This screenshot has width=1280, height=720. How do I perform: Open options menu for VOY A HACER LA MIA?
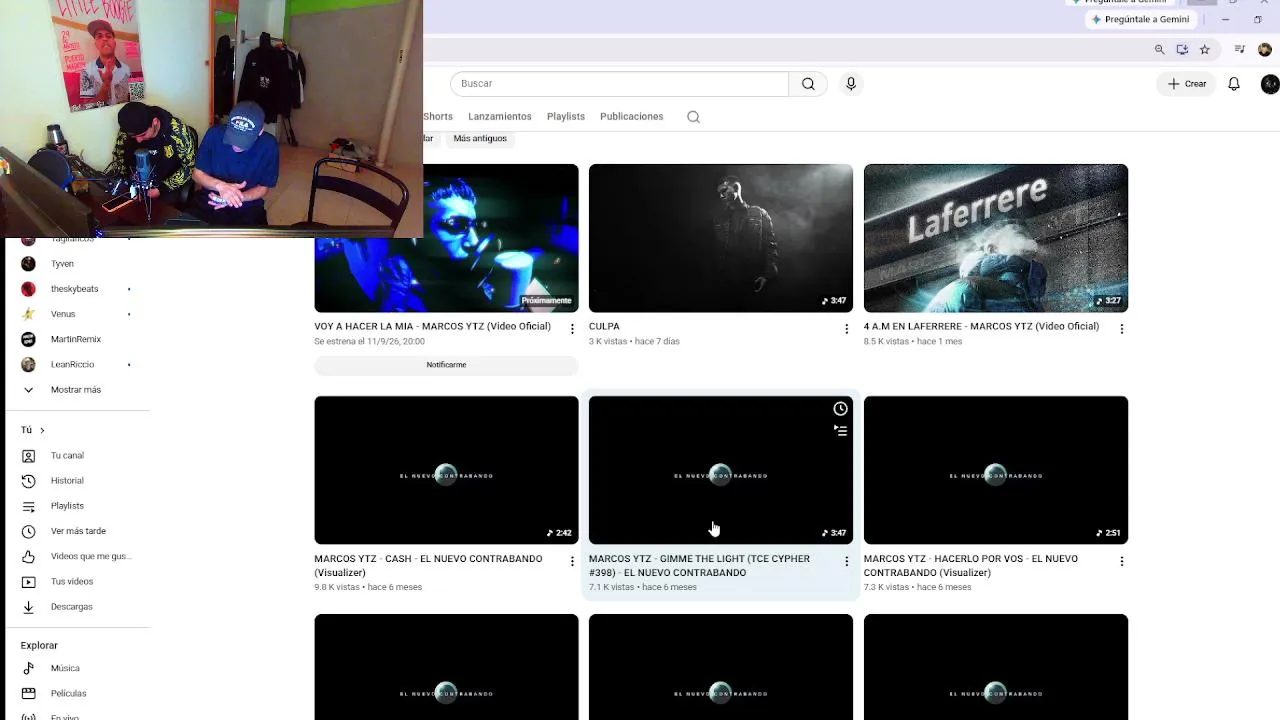572,329
